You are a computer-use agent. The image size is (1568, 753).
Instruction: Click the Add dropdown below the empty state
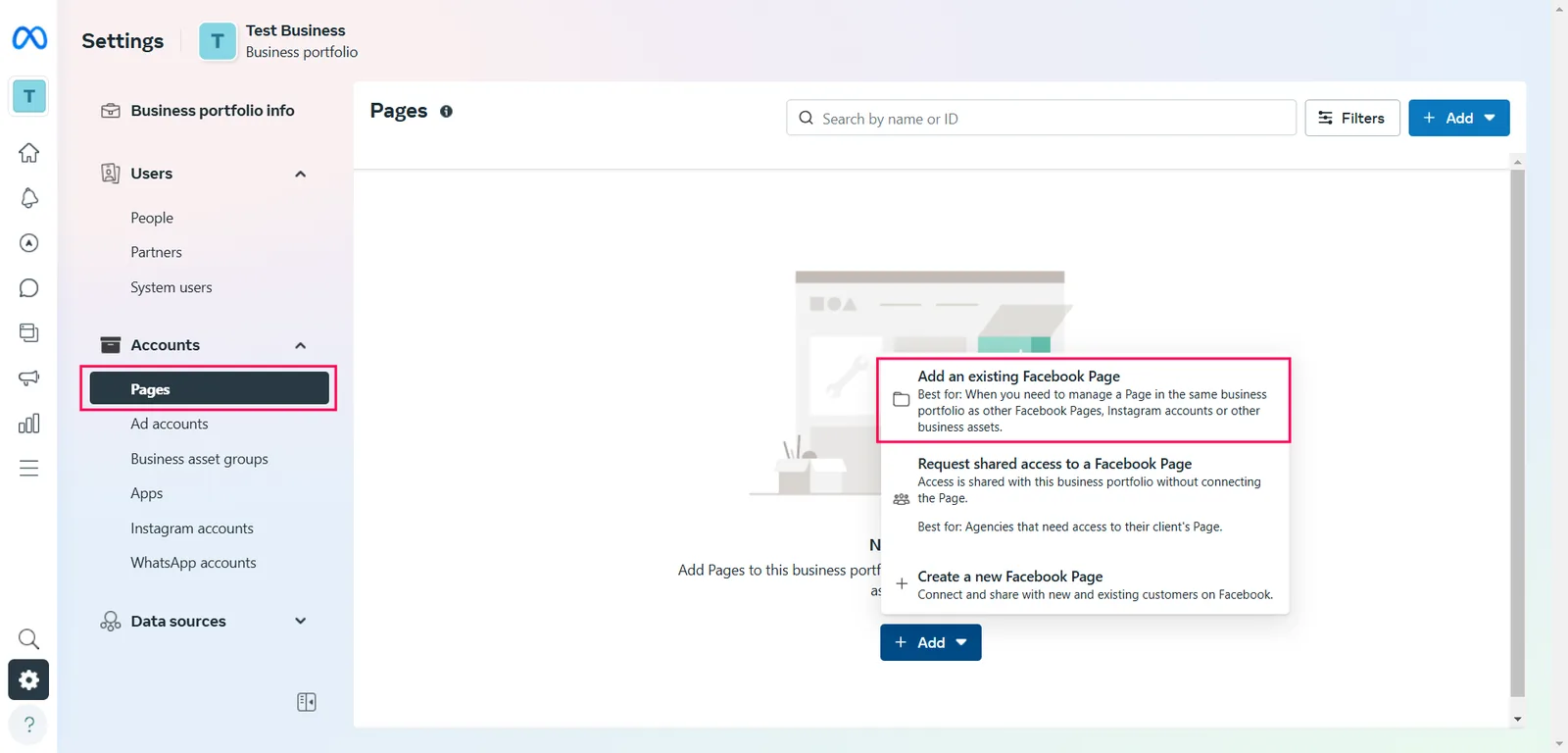click(x=931, y=643)
